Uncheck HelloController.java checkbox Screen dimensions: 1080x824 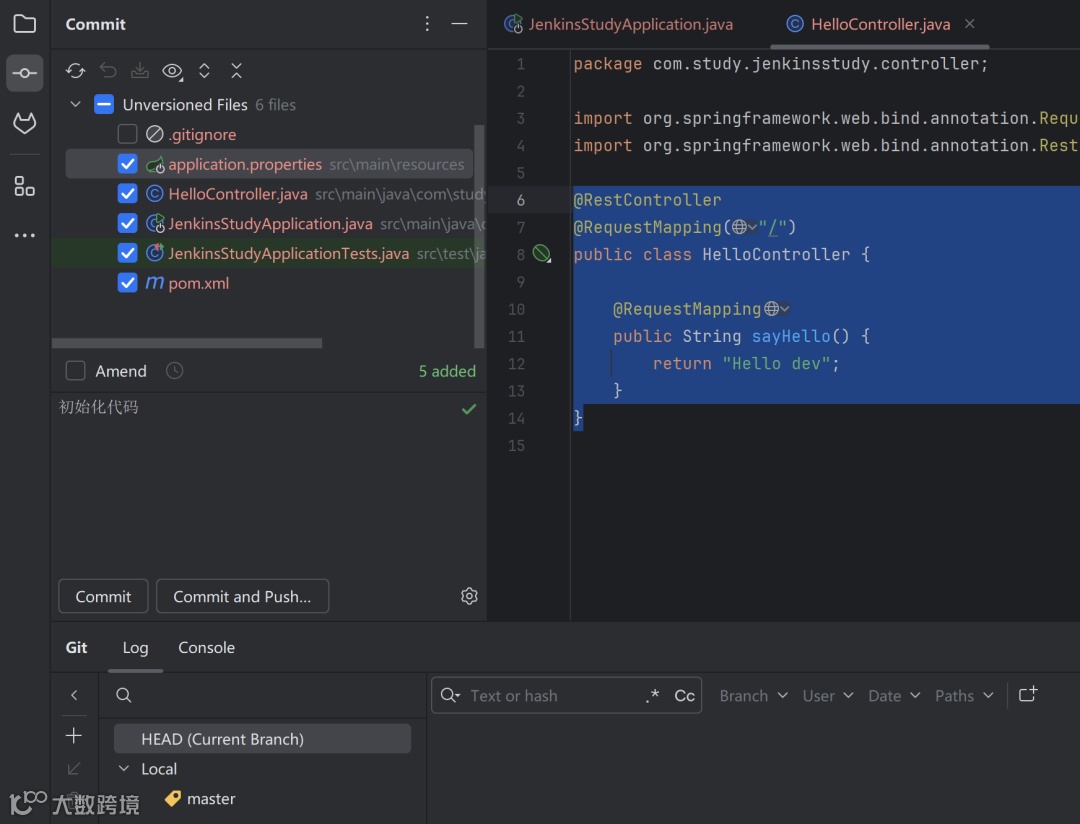[x=127, y=194]
